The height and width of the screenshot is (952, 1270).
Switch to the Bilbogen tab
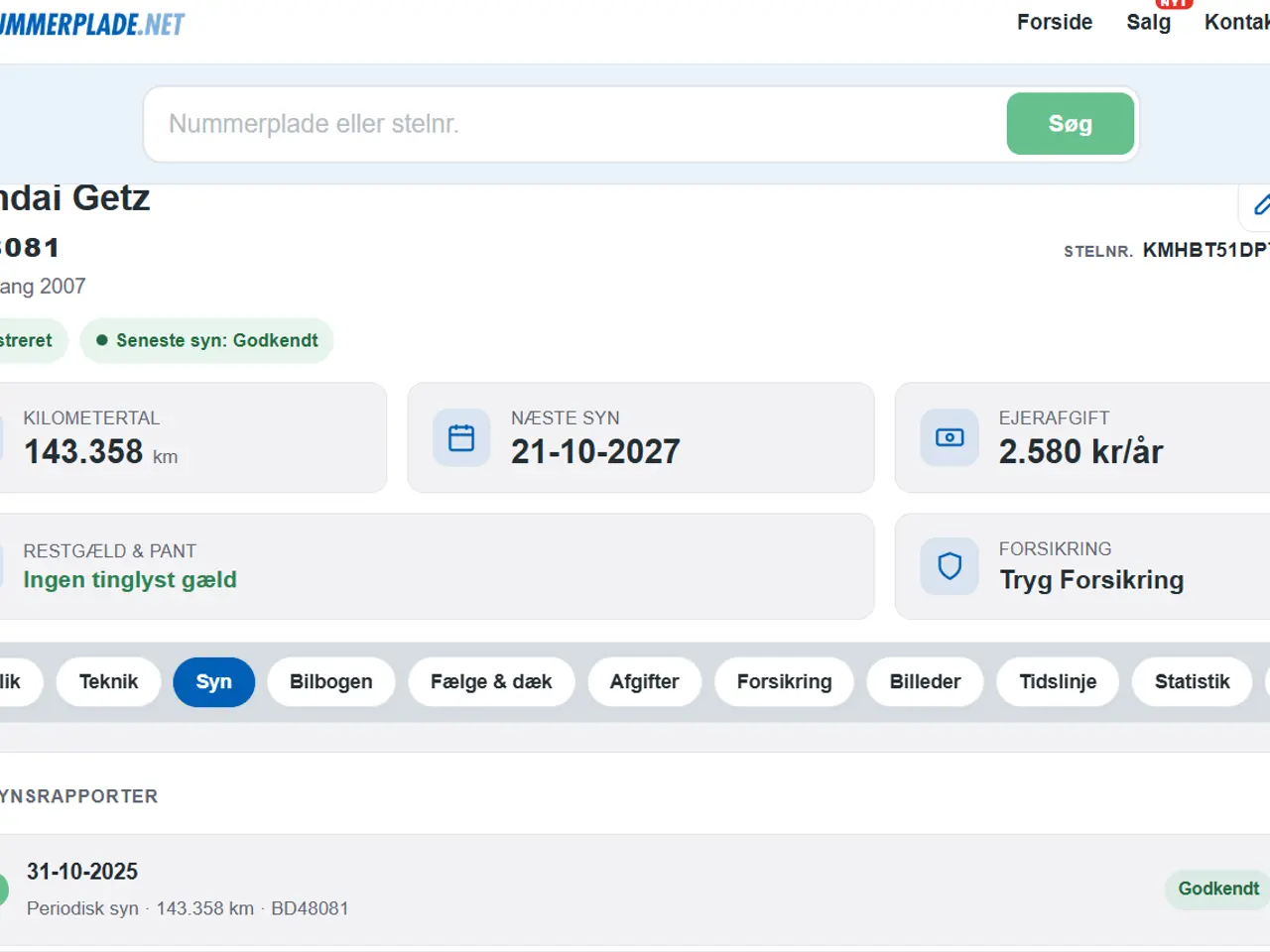[x=331, y=682]
